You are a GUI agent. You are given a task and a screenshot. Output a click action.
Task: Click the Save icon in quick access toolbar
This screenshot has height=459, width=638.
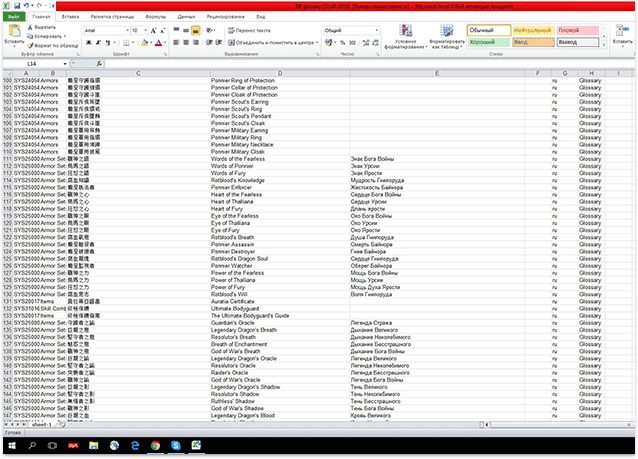coord(17,6)
